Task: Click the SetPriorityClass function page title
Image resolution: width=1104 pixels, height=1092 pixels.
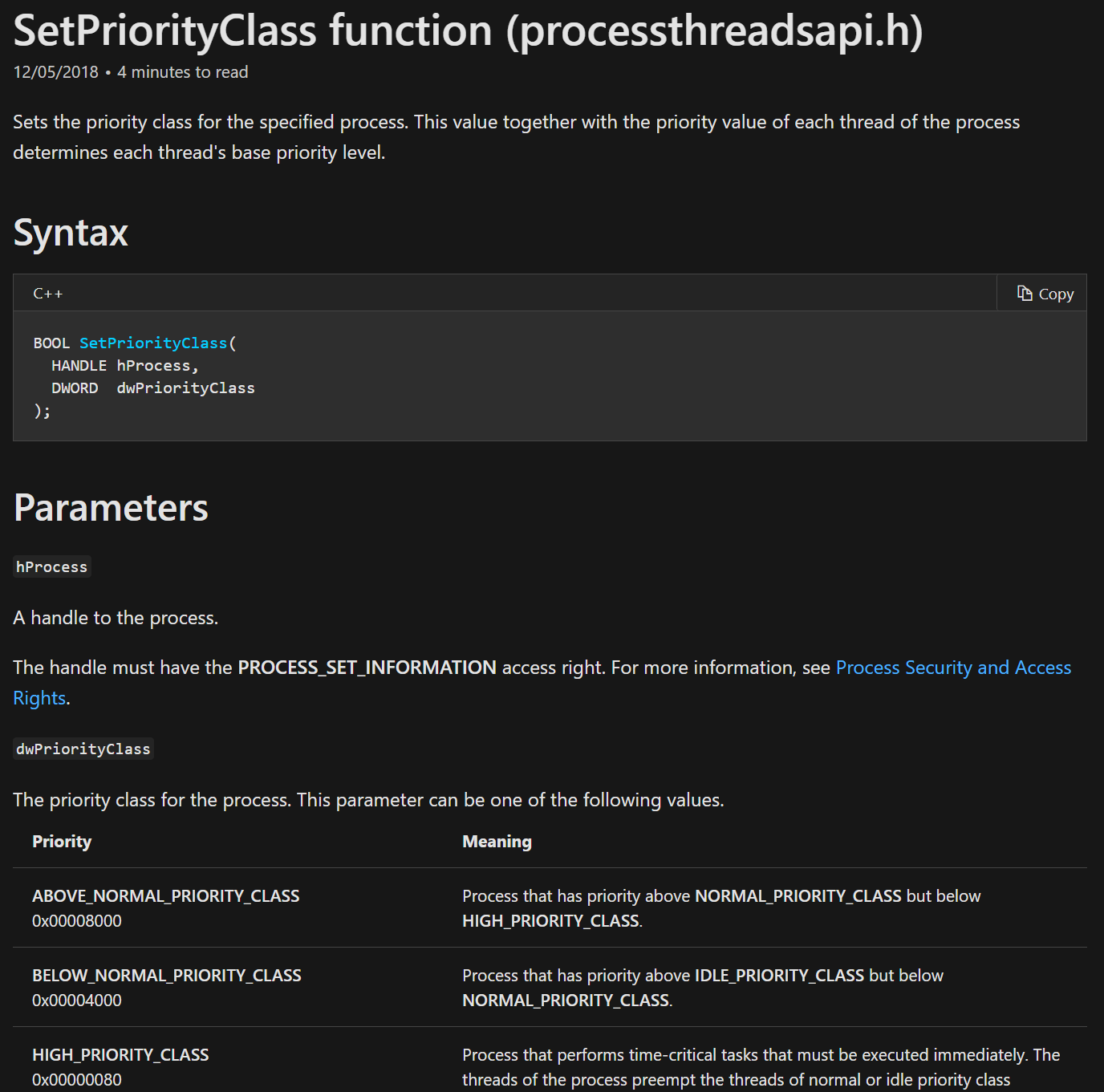Action: click(468, 30)
